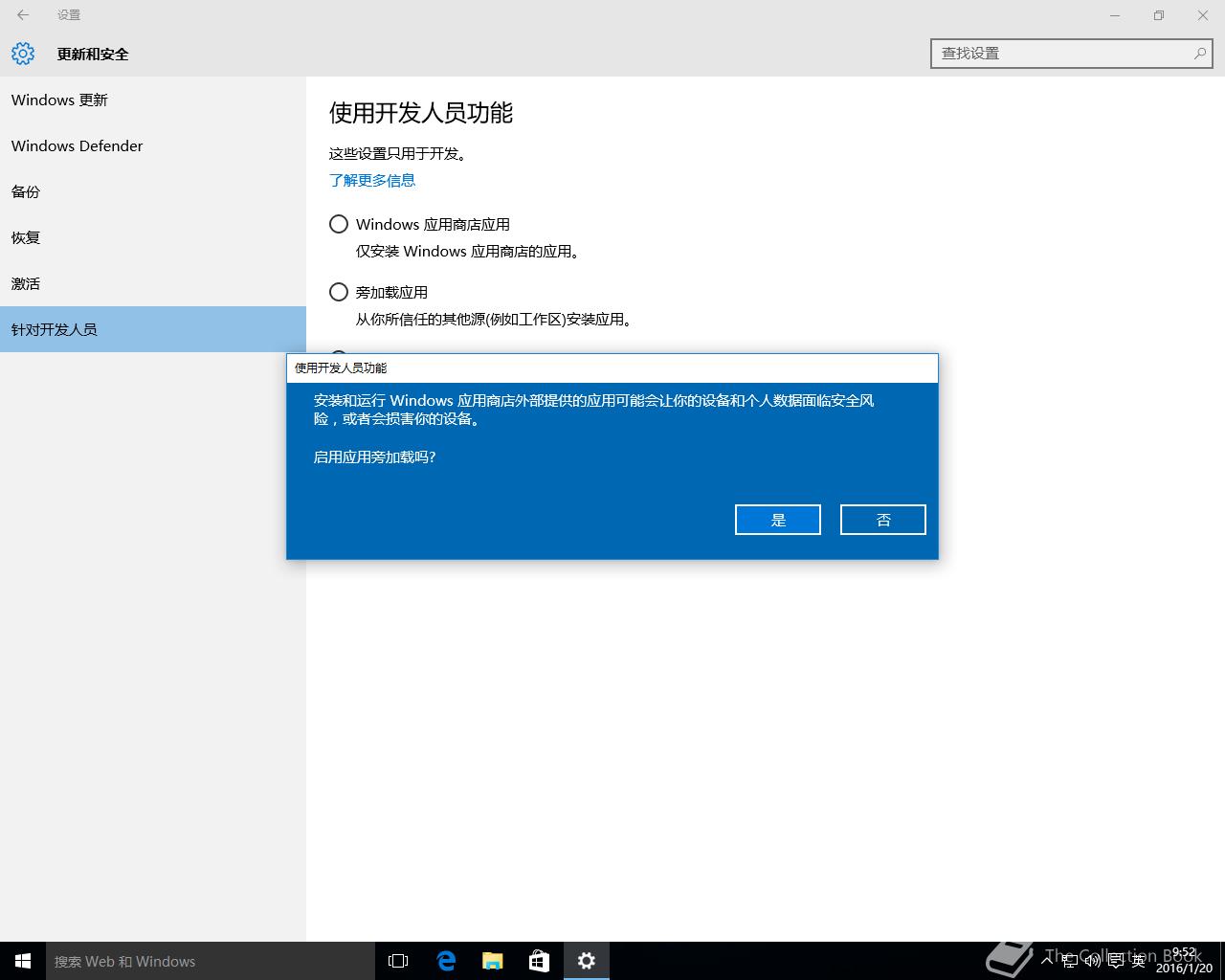Open Task View from the taskbar
Viewport: 1225px width, 980px height.
pos(398,961)
